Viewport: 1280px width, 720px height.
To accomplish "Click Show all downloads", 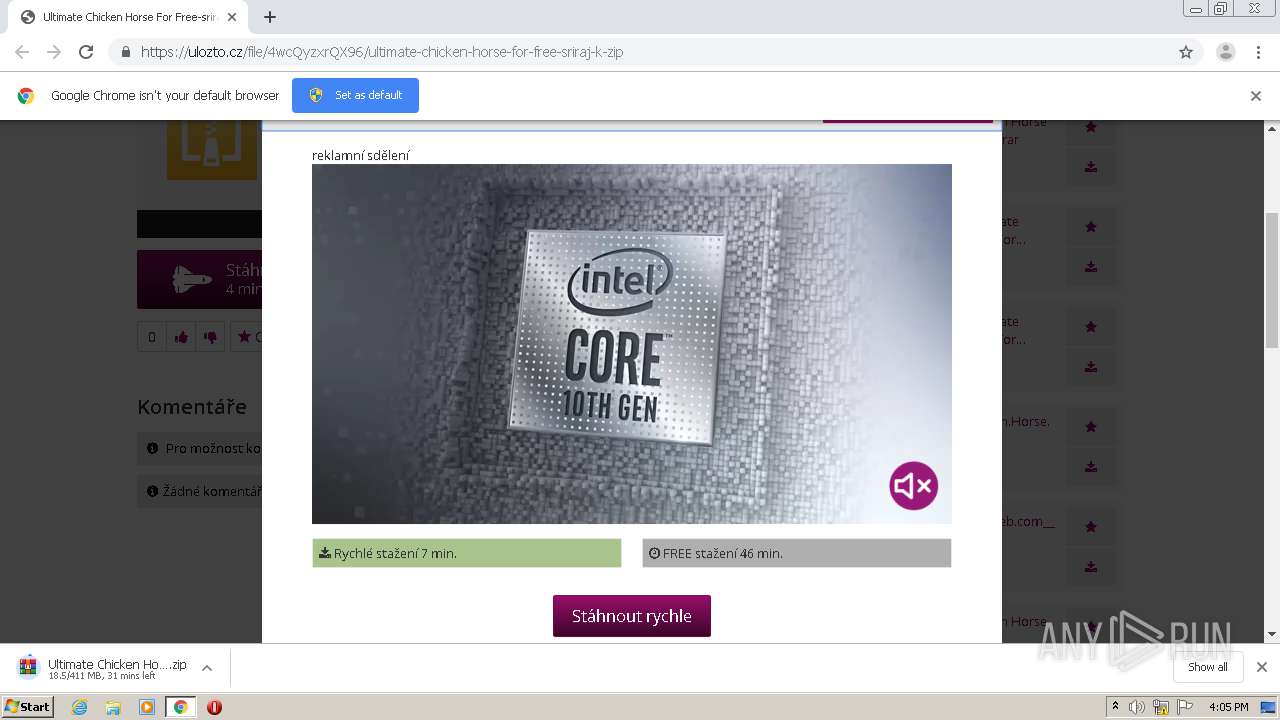I will 1208,667.
